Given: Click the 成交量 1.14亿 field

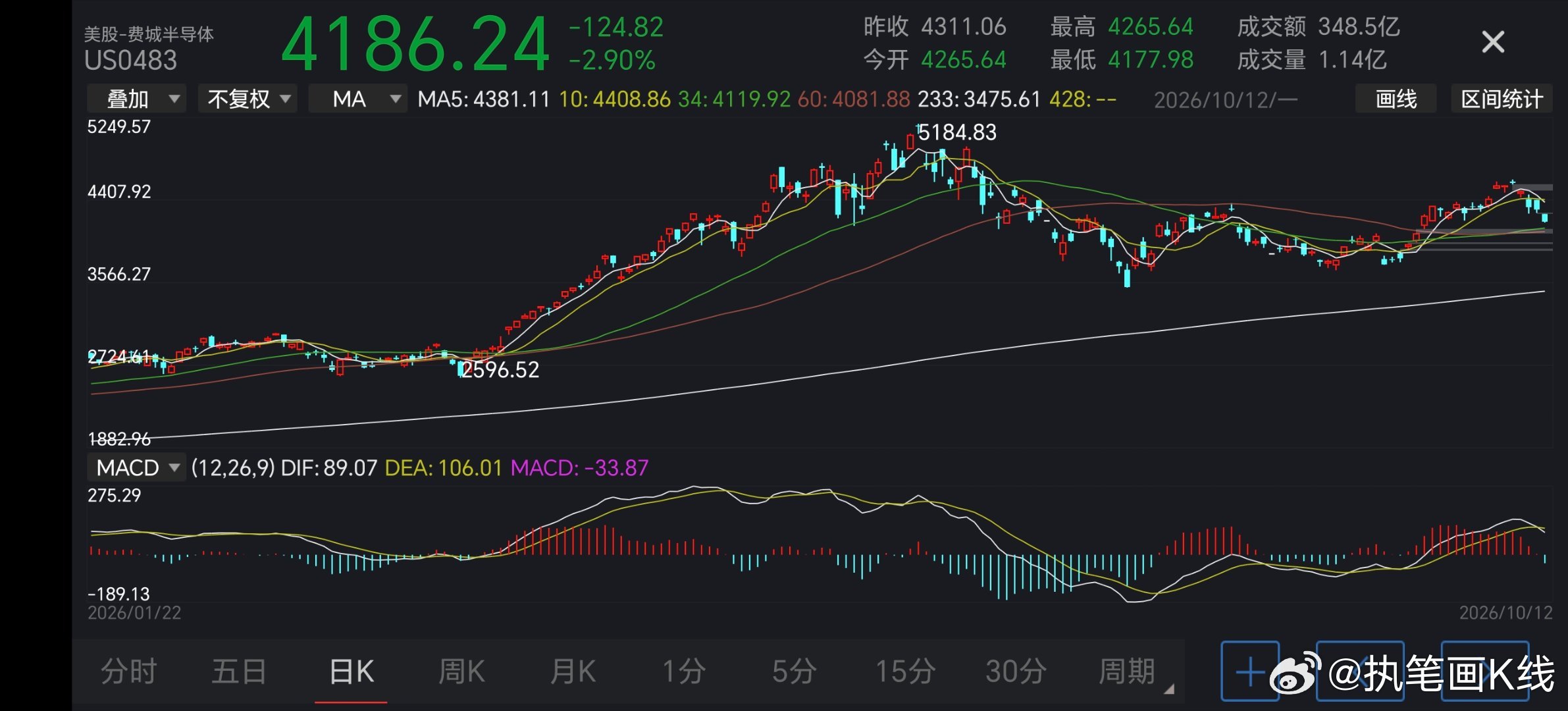Looking at the screenshot, I should coord(1312,60).
